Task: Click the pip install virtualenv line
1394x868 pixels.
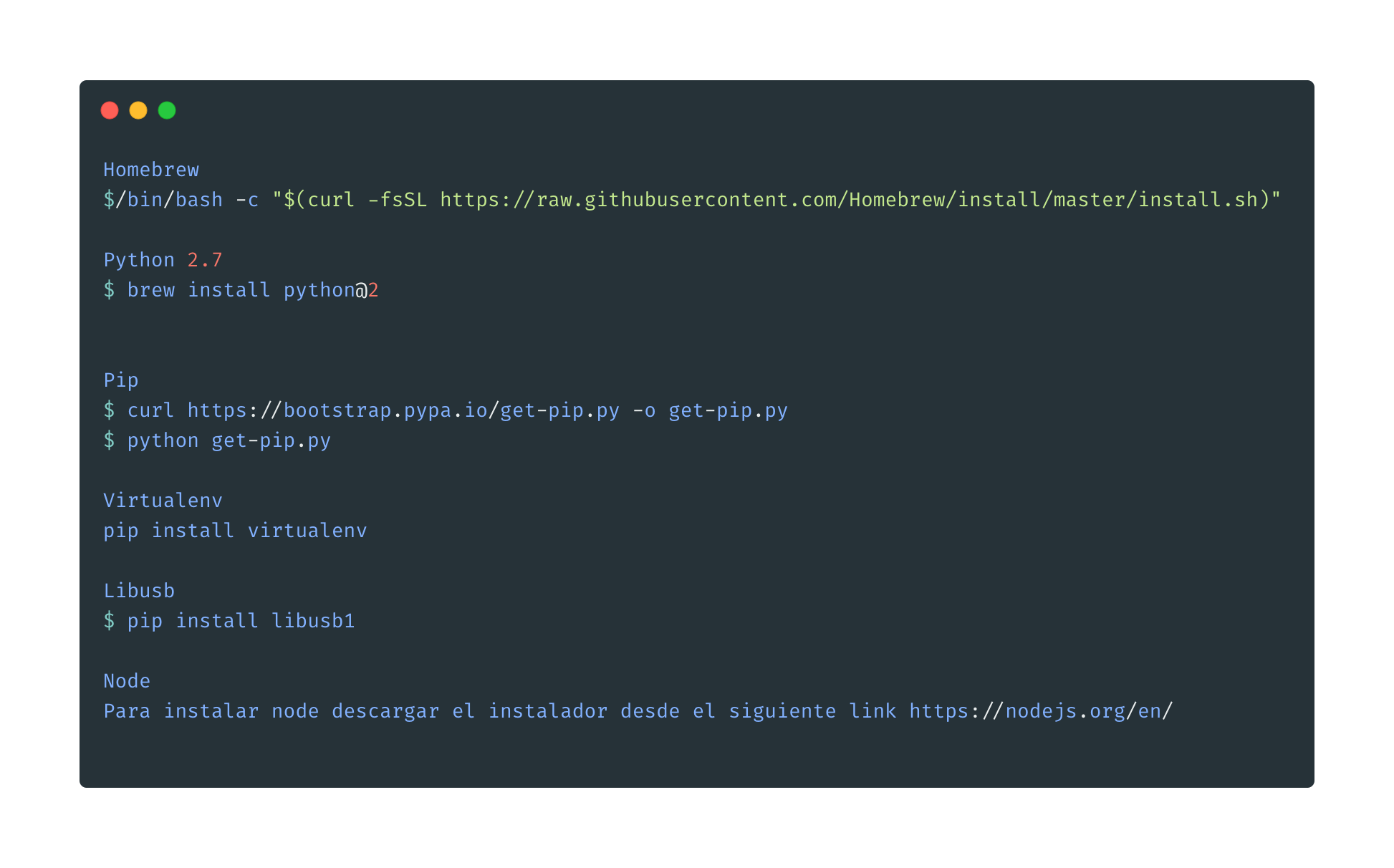Action: coord(235,531)
